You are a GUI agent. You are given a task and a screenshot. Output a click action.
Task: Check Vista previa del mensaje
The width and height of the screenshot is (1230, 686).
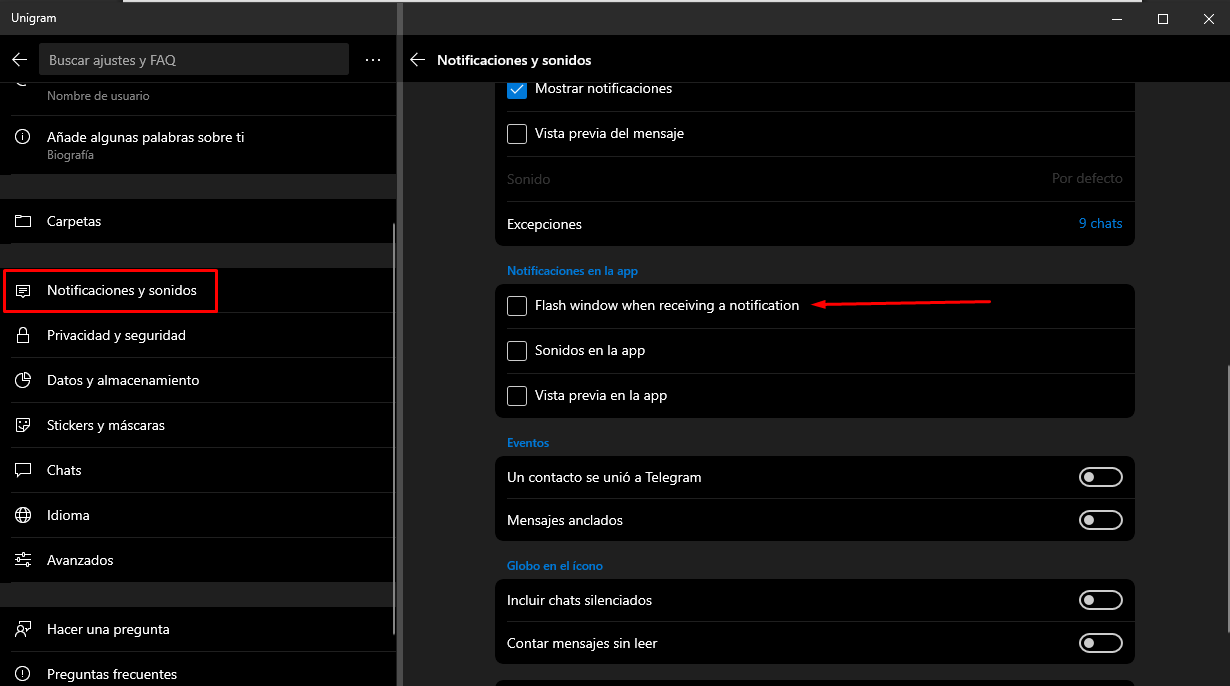(517, 134)
